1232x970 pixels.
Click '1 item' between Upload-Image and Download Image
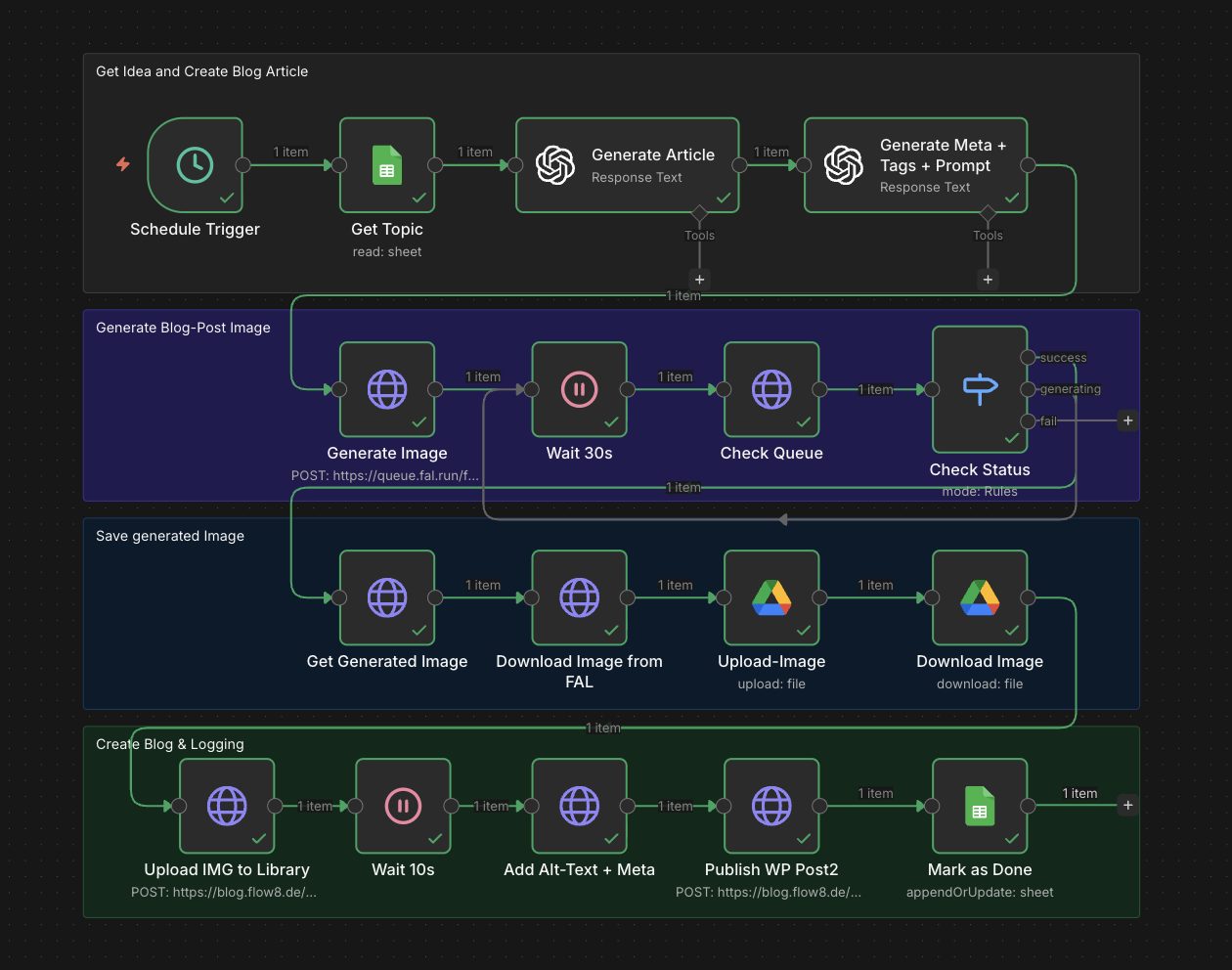click(x=875, y=585)
